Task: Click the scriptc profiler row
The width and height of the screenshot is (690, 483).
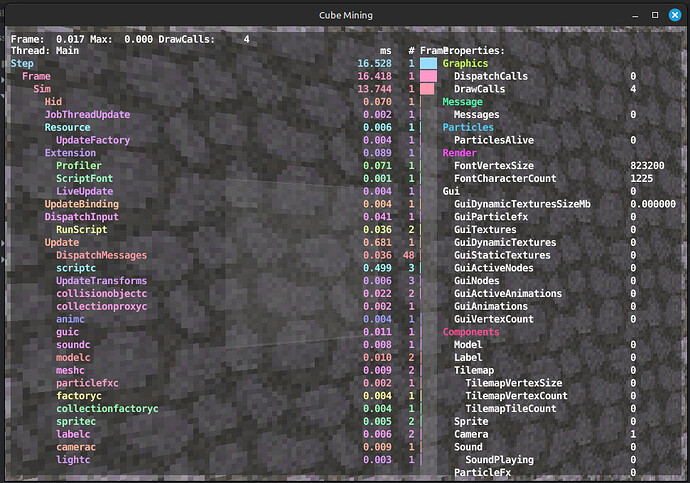Action: (x=76, y=268)
